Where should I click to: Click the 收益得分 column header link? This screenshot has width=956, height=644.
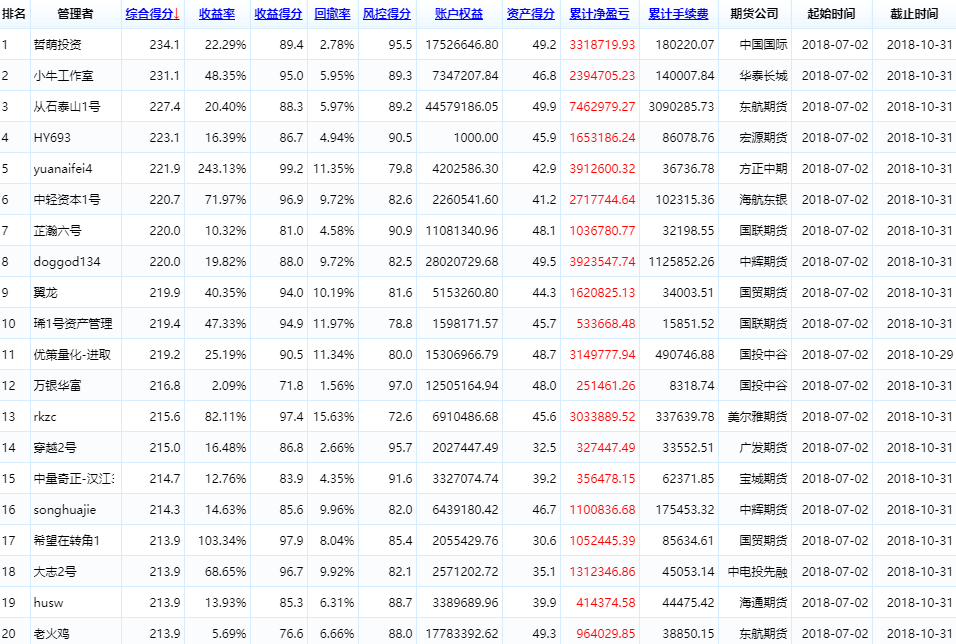point(279,14)
